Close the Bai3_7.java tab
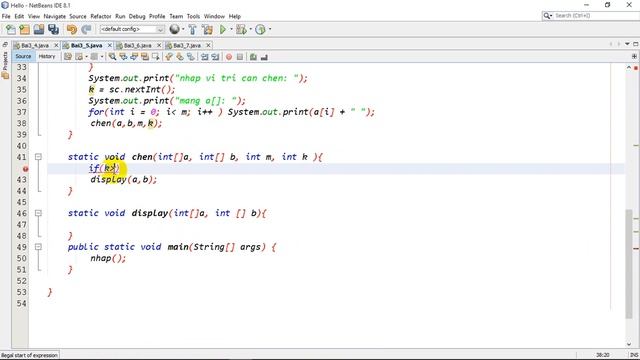 [x=208, y=45]
